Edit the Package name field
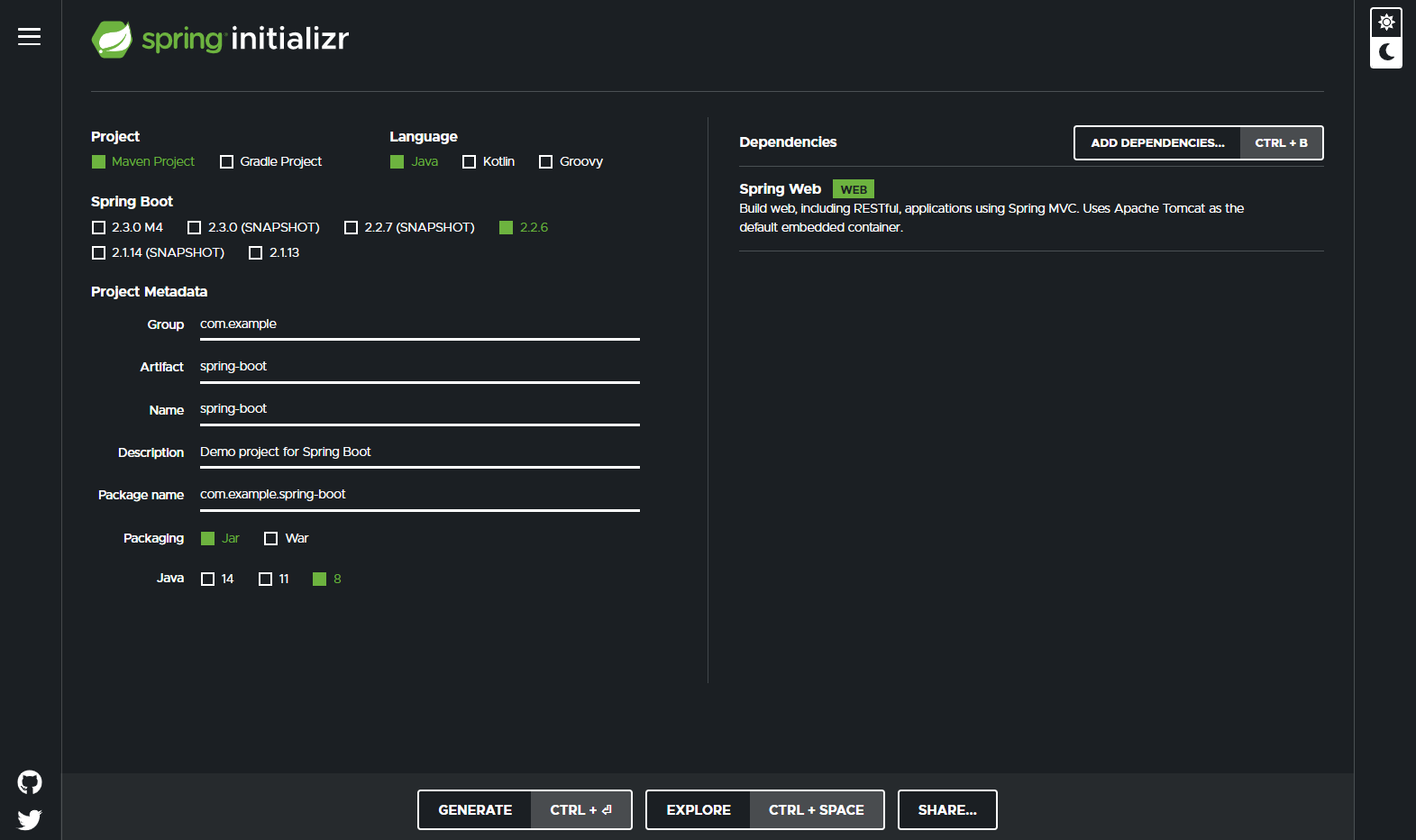 click(420, 495)
